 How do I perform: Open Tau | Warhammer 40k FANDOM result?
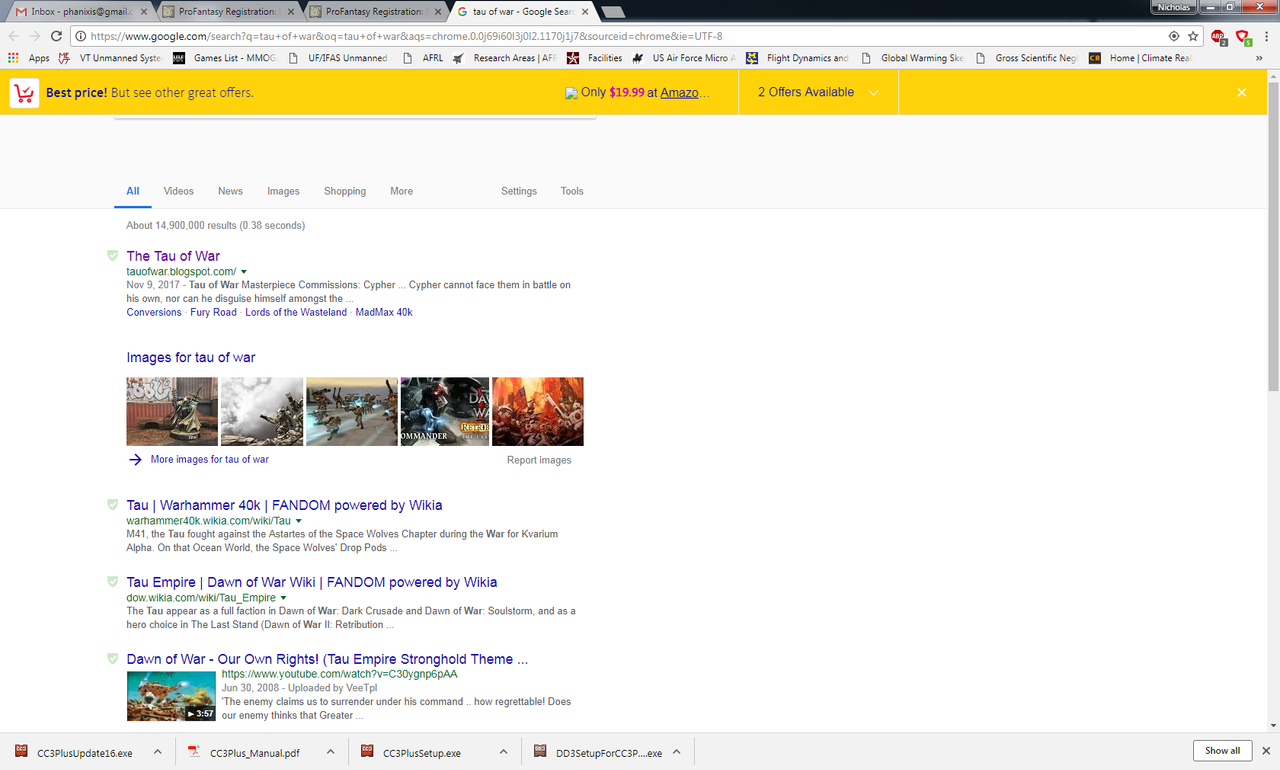point(284,505)
